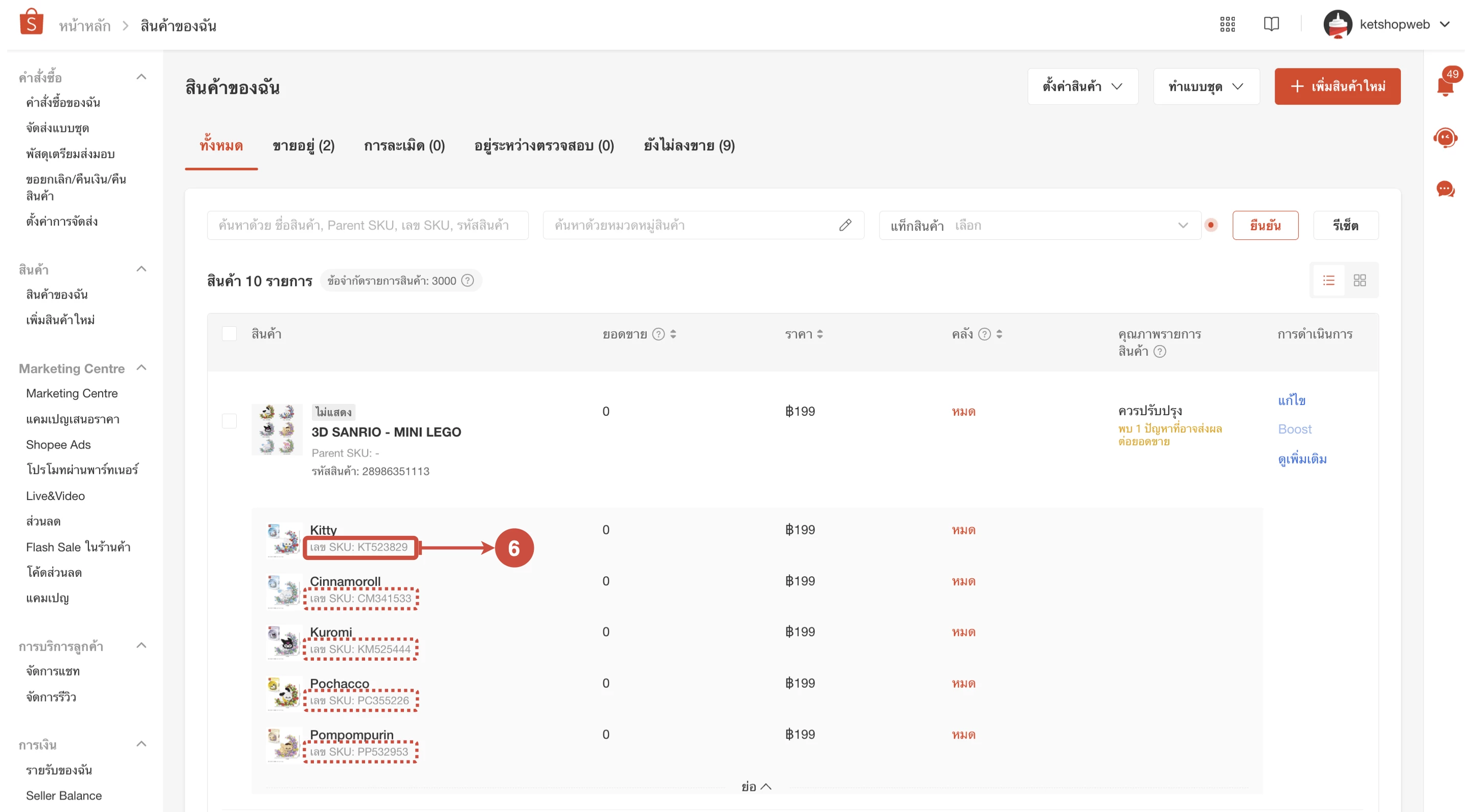The height and width of the screenshot is (812, 1470).
Task: Switch to the ขายอยู่ (2) tab
Action: coord(304,146)
